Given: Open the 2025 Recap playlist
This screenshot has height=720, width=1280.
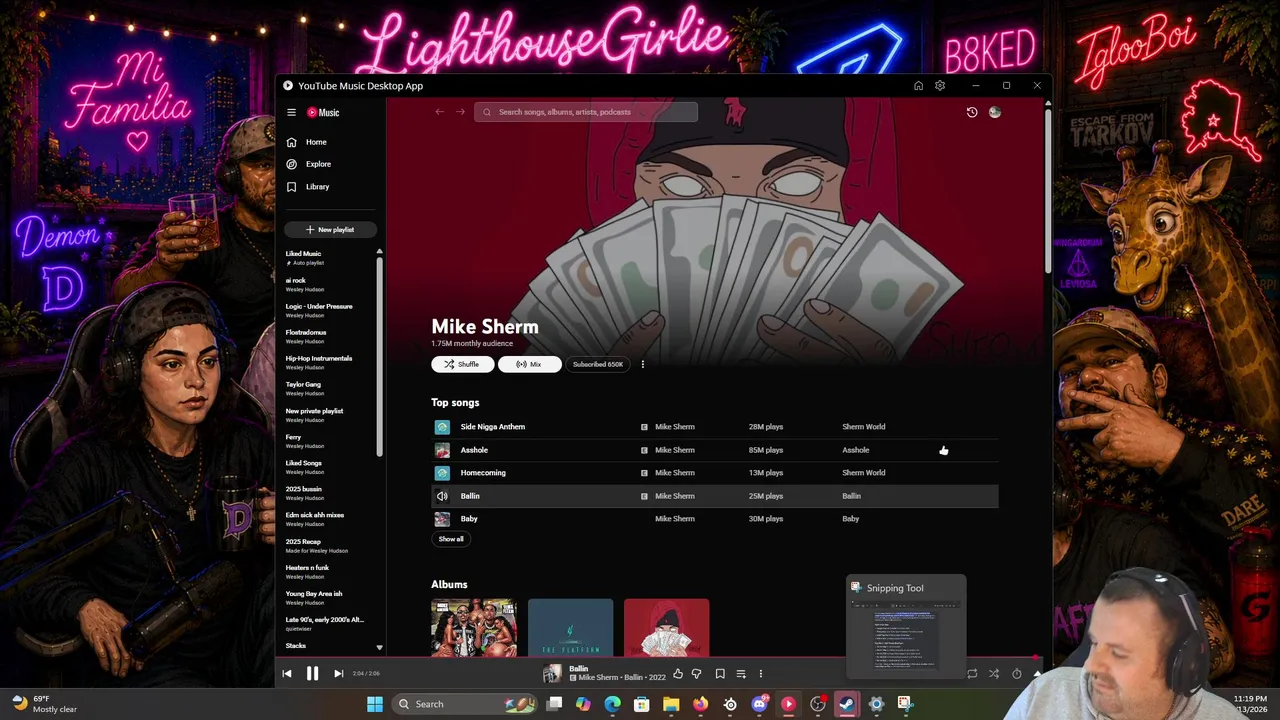Looking at the screenshot, I should (x=303, y=542).
